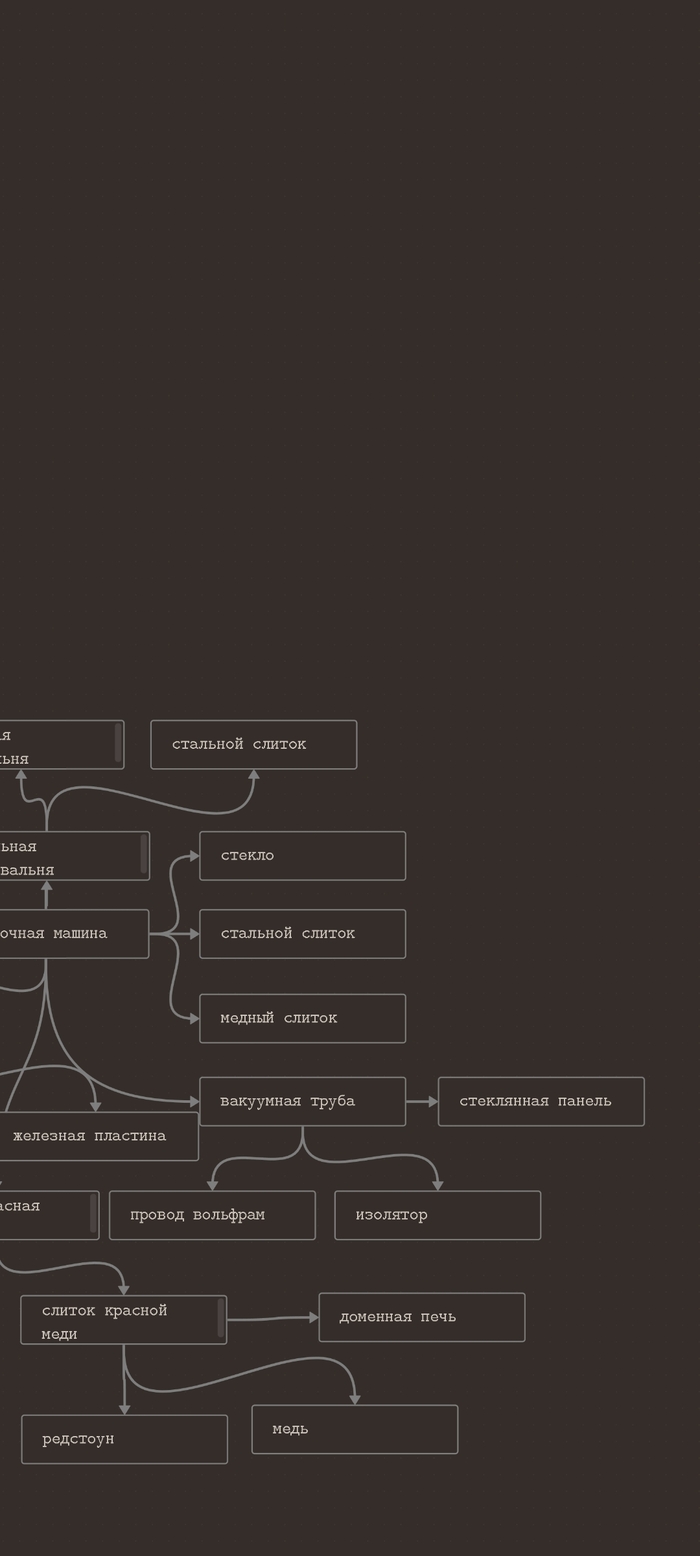Image resolution: width=700 pixels, height=1556 pixels.
Task: Click scrollbar in the node ending 'асная'
Action: [x=93, y=1213]
